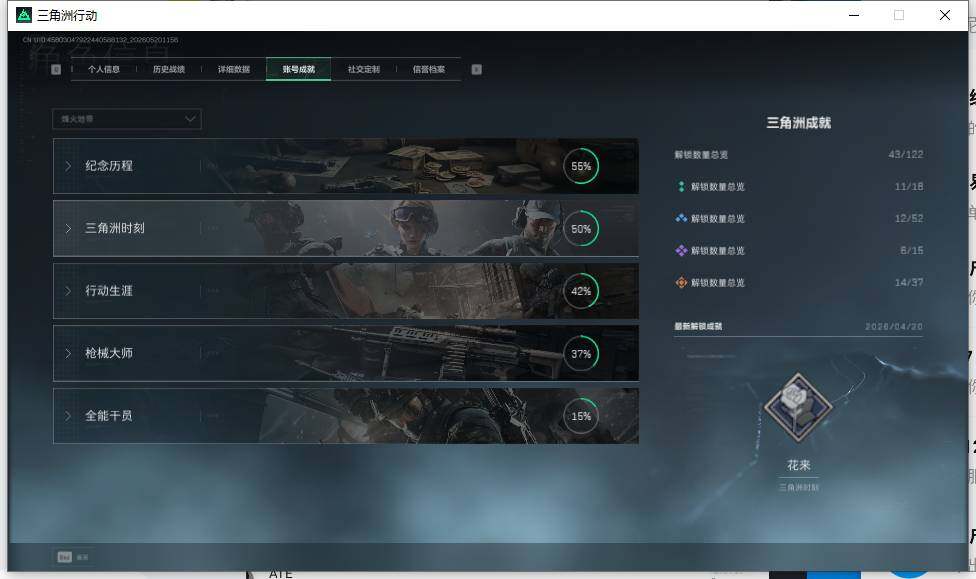The height and width of the screenshot is (579, 976).
Task: Click the Esc back button at bottom left
Action: pyautogui.click(x=73, y=557)
